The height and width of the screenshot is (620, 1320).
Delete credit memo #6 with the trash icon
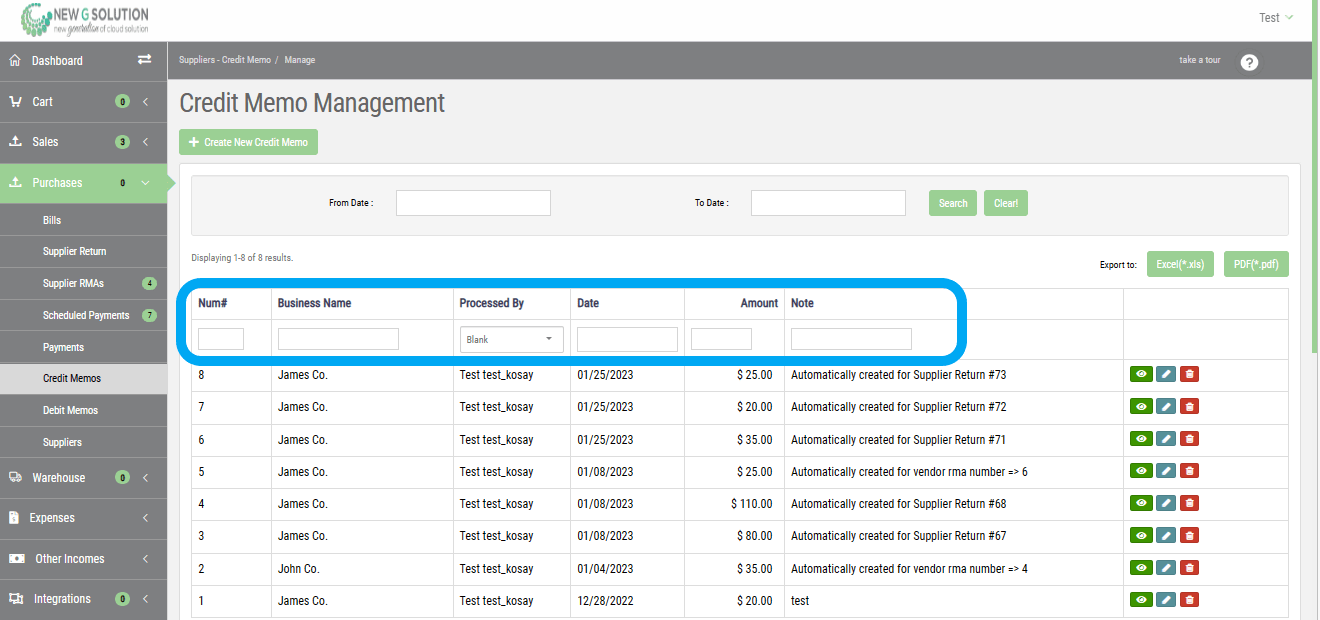pos(1189,438)
